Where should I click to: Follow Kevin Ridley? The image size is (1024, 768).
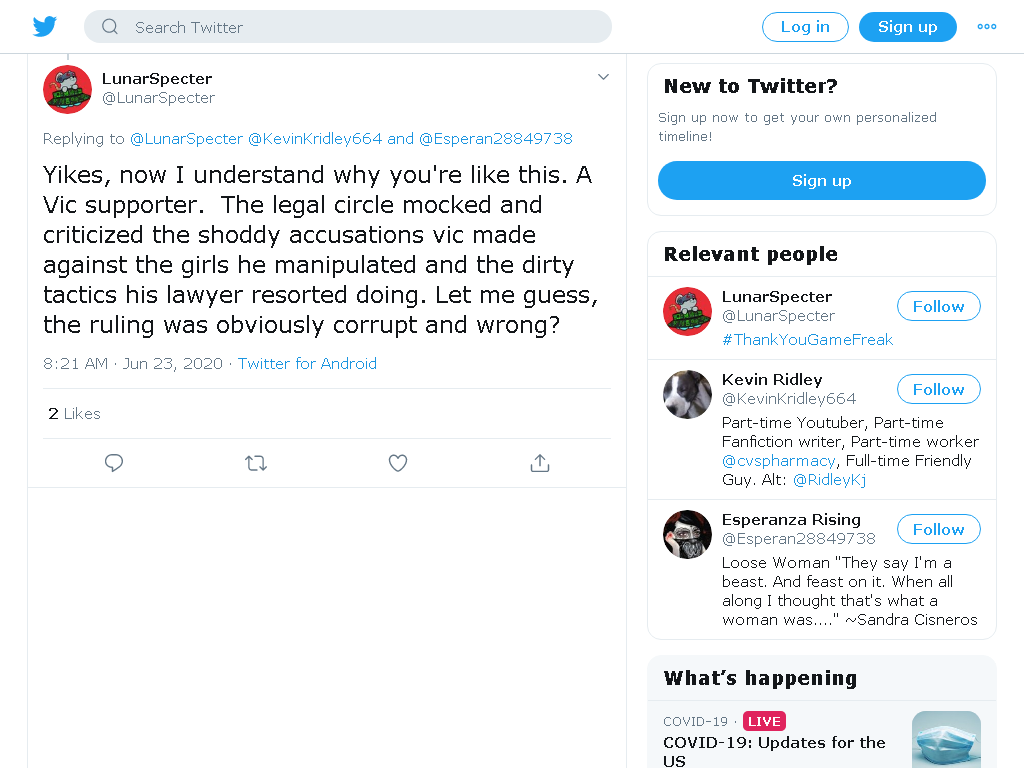[938, 389]
